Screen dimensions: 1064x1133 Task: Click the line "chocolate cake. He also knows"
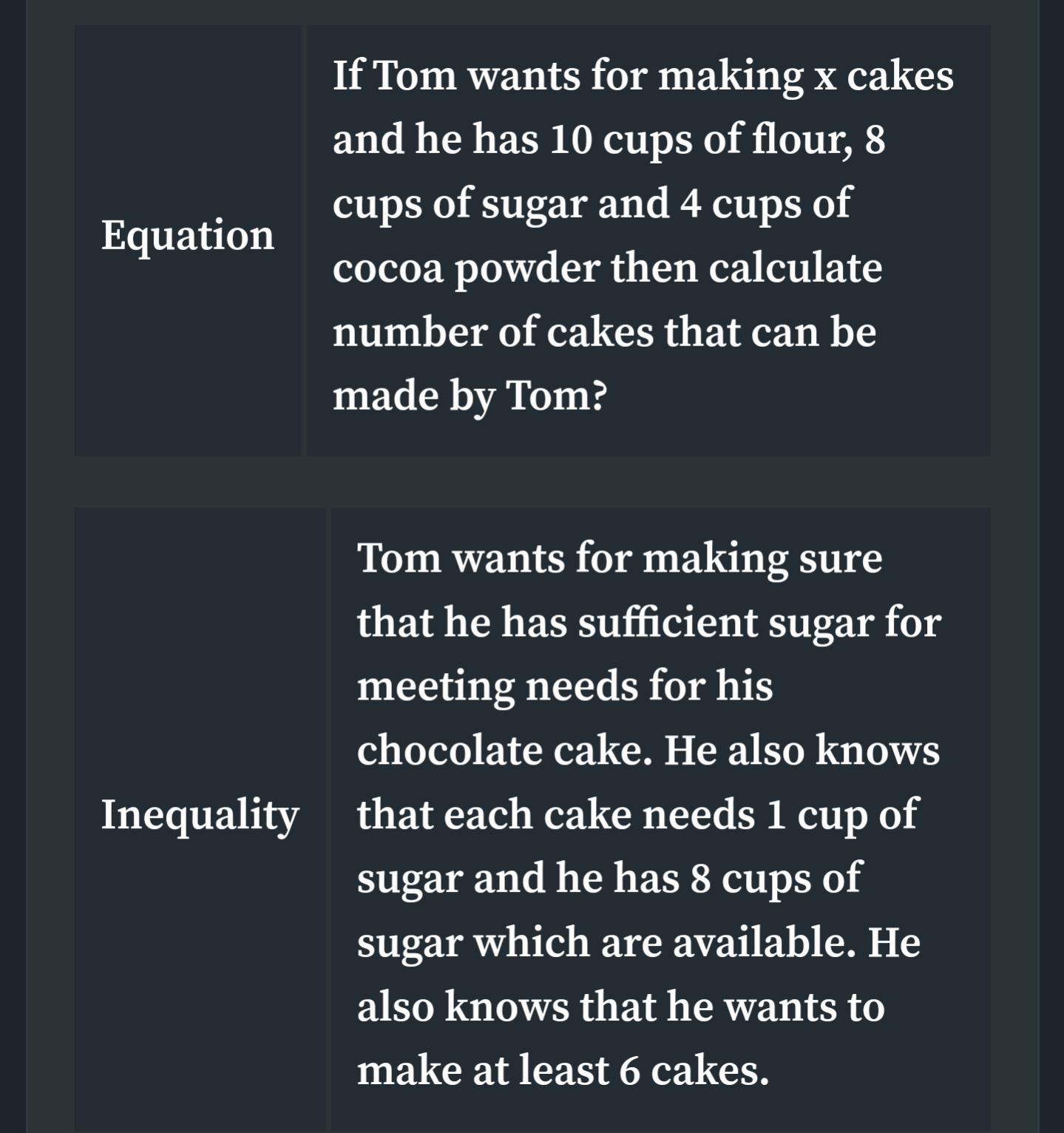pos(648,751)
